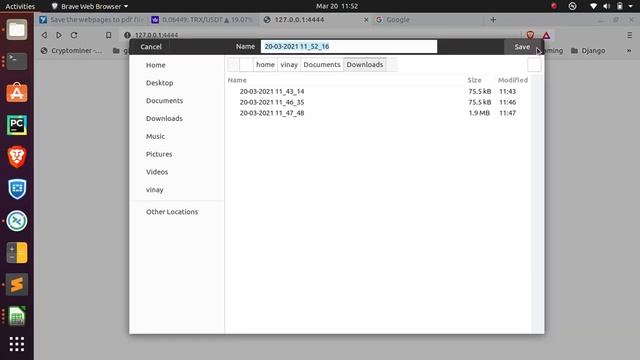
Task: Open Brave Rewards triangle icon
Action: 546,36
